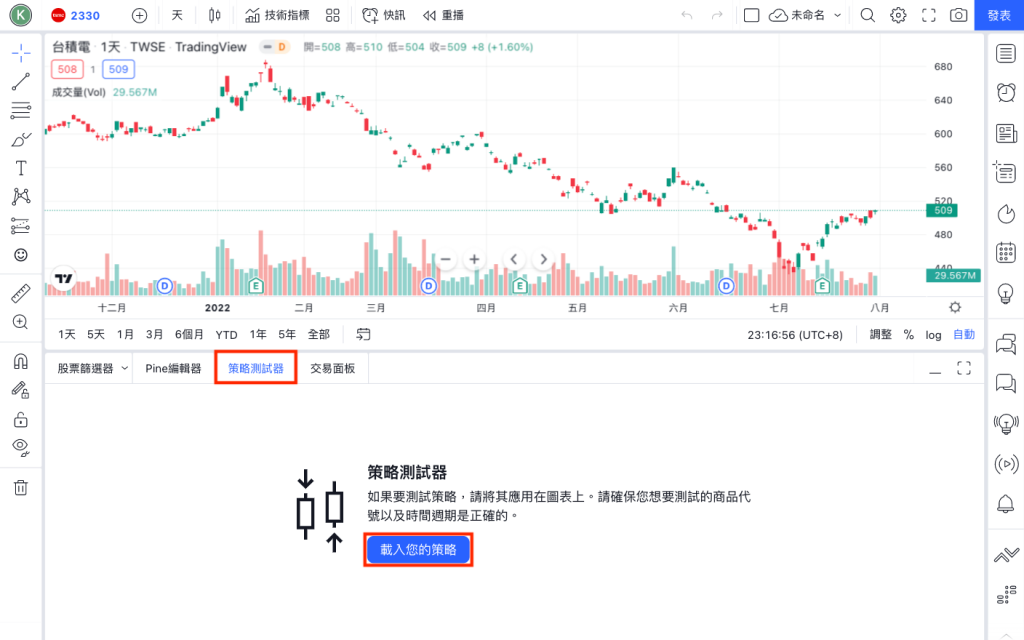
Task: Click the redo arrow
Action: 717,15
